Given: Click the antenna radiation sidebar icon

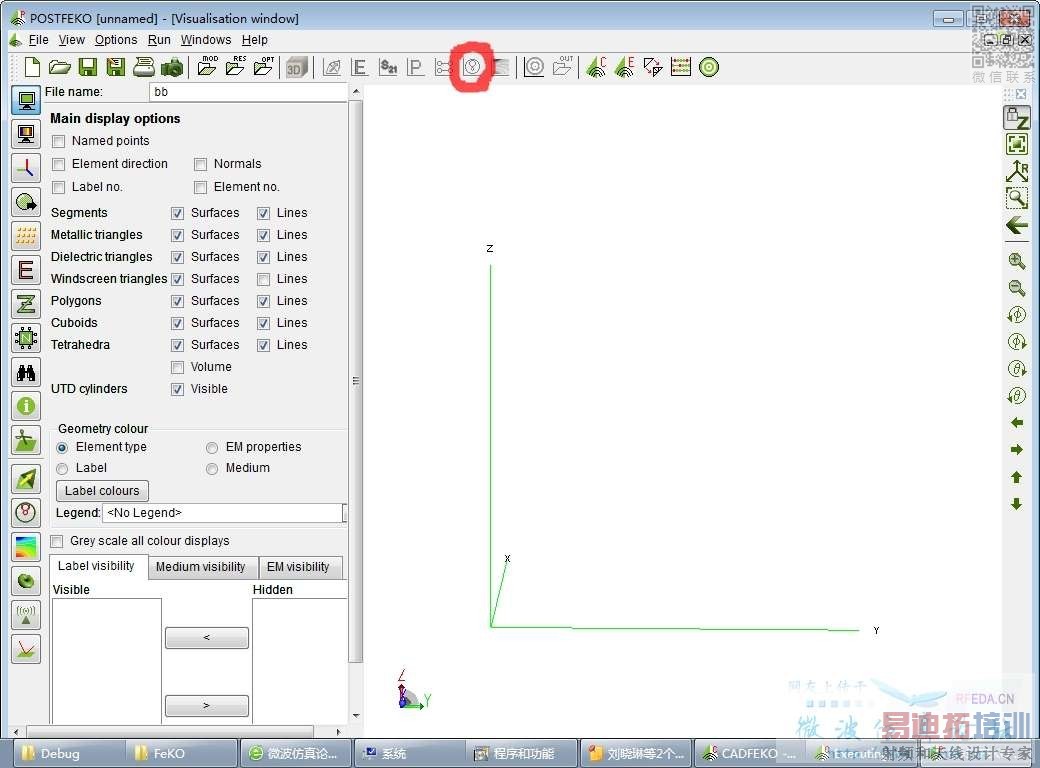Looking at the screenshot, I should [x=26, y=615].
